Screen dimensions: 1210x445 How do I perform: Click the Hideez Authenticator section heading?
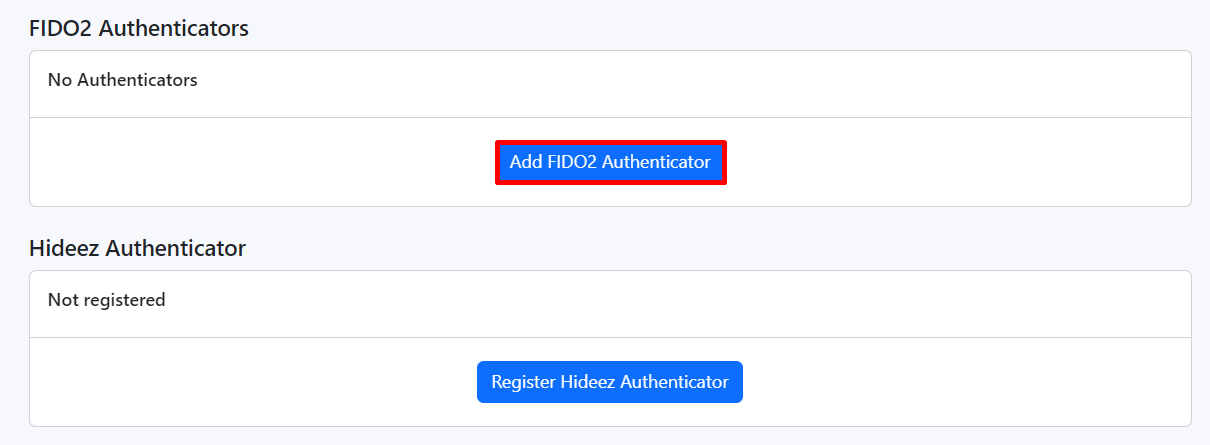tap(137, 248)
